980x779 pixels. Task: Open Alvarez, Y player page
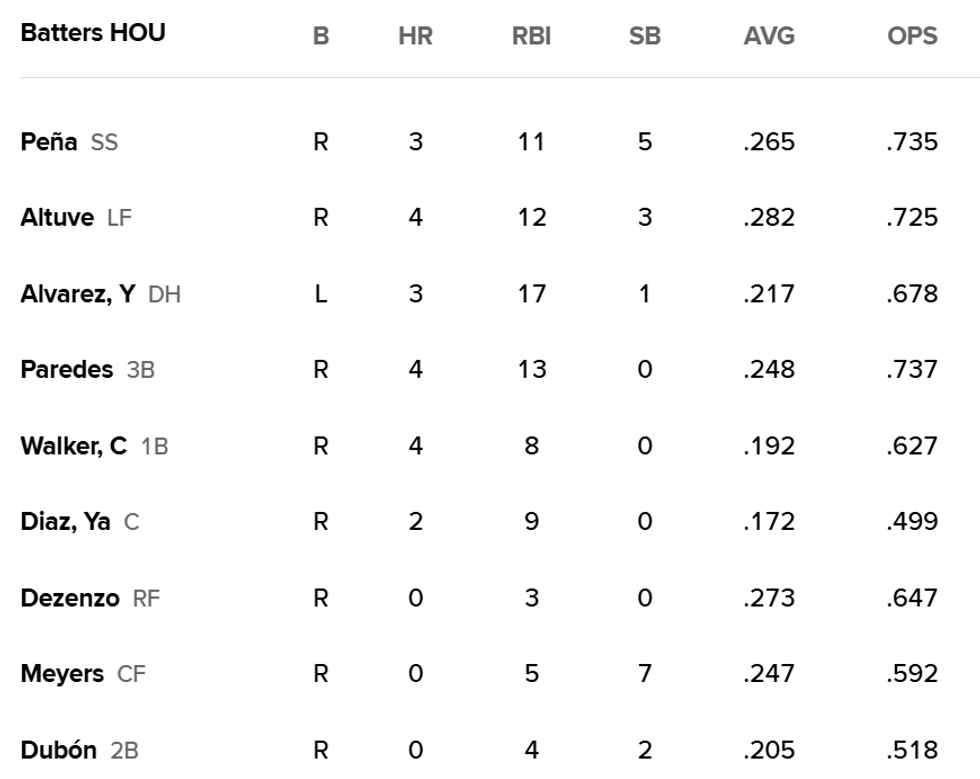point(77,294)
